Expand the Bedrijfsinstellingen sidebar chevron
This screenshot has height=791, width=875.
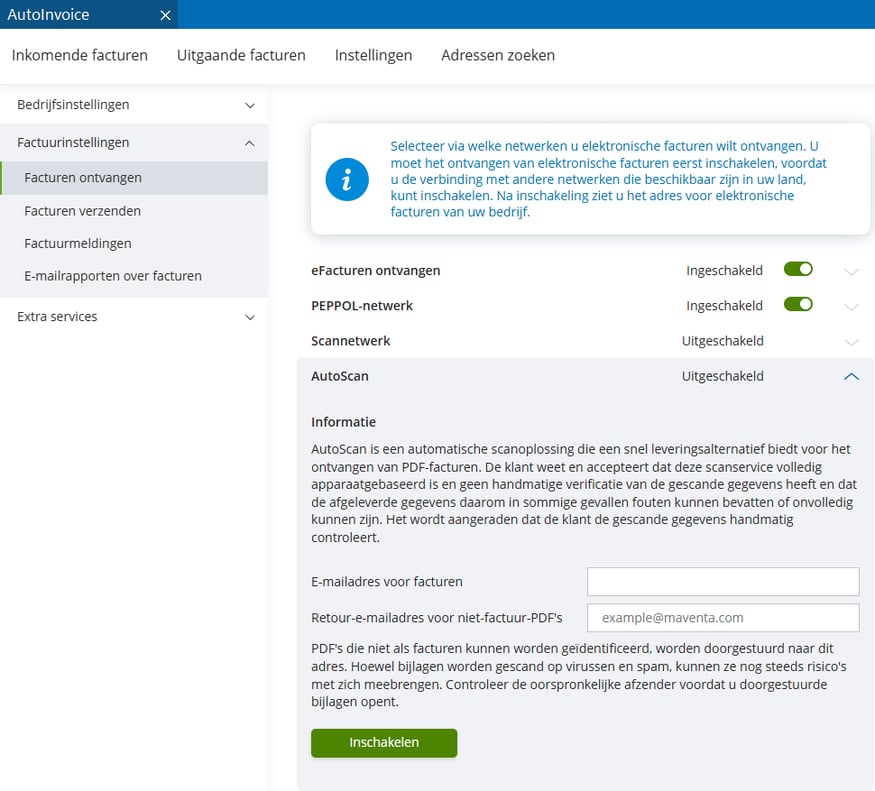click(x=250, y=106)
